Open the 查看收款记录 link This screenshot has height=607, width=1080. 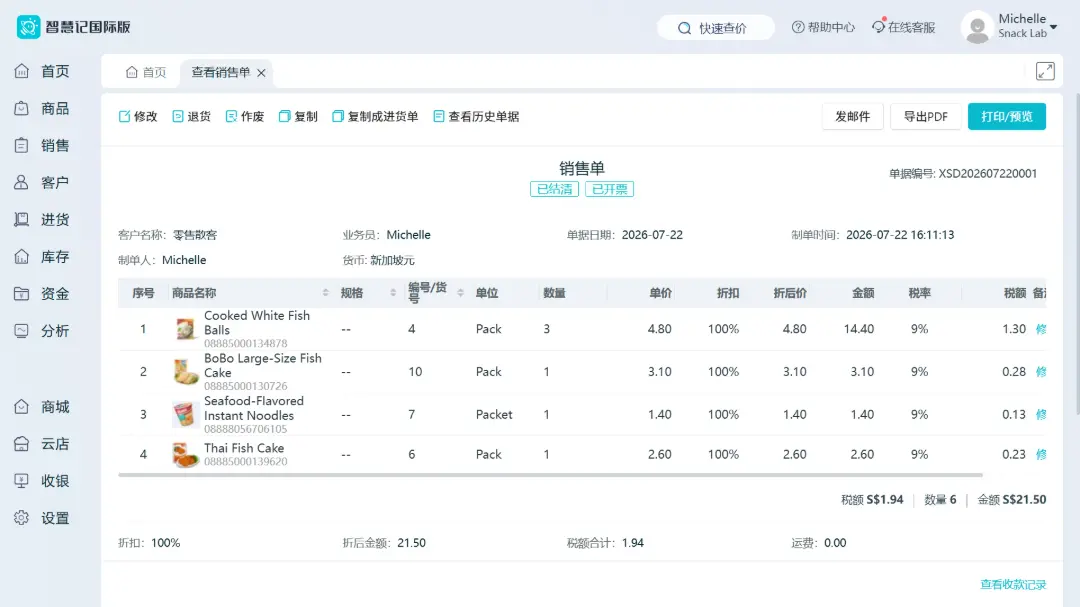(x=1012, y=584)
